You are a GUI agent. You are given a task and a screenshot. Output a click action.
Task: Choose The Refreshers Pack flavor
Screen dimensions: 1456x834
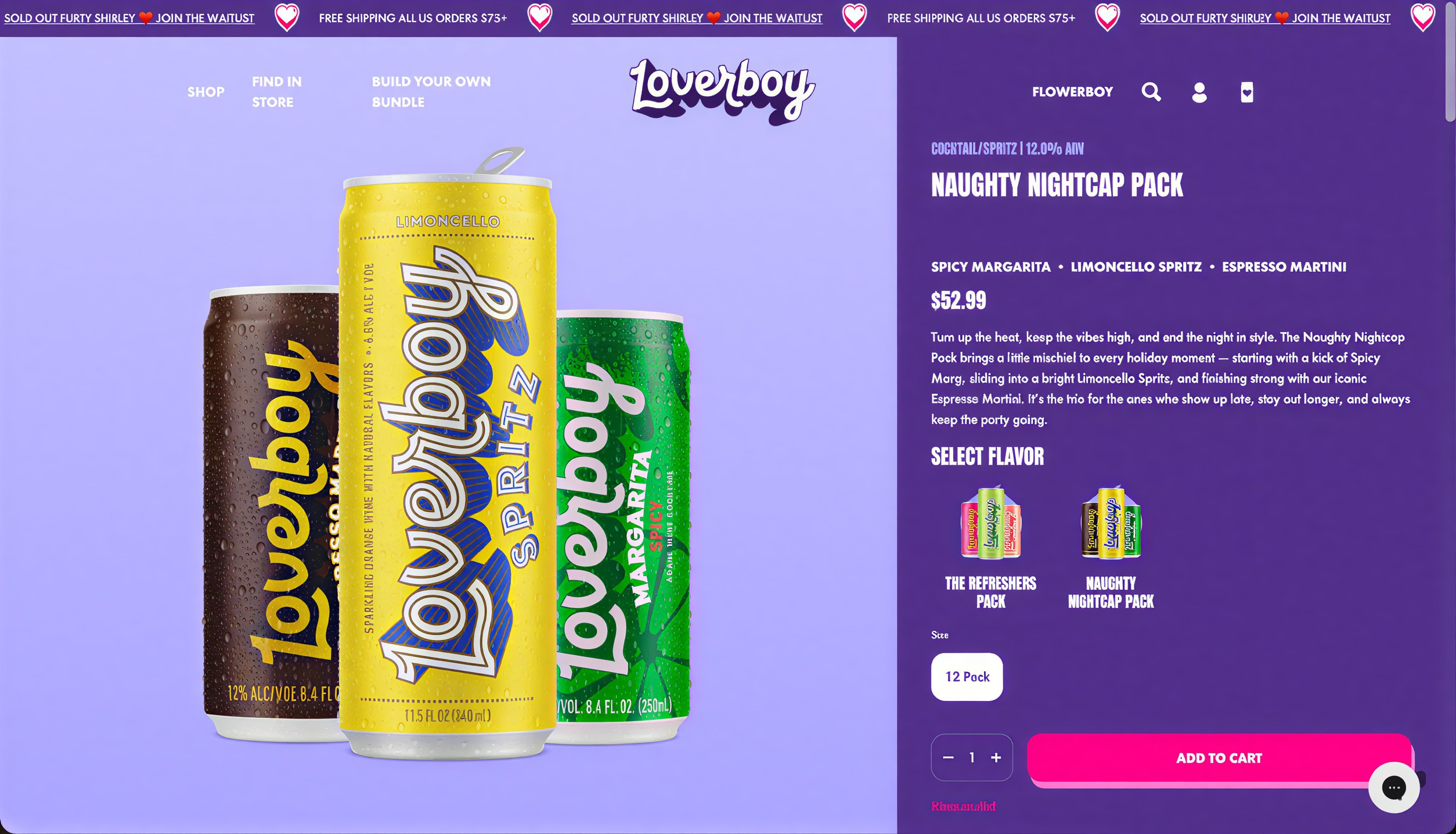[x=990, y=547]
